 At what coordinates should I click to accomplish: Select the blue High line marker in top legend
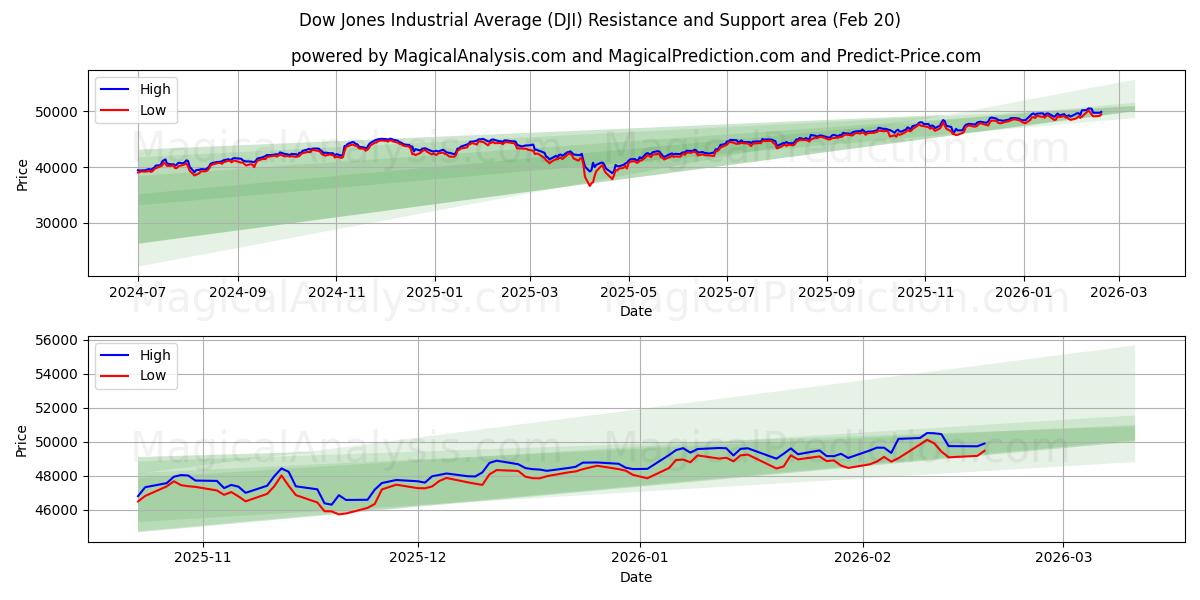coord(113,89)
